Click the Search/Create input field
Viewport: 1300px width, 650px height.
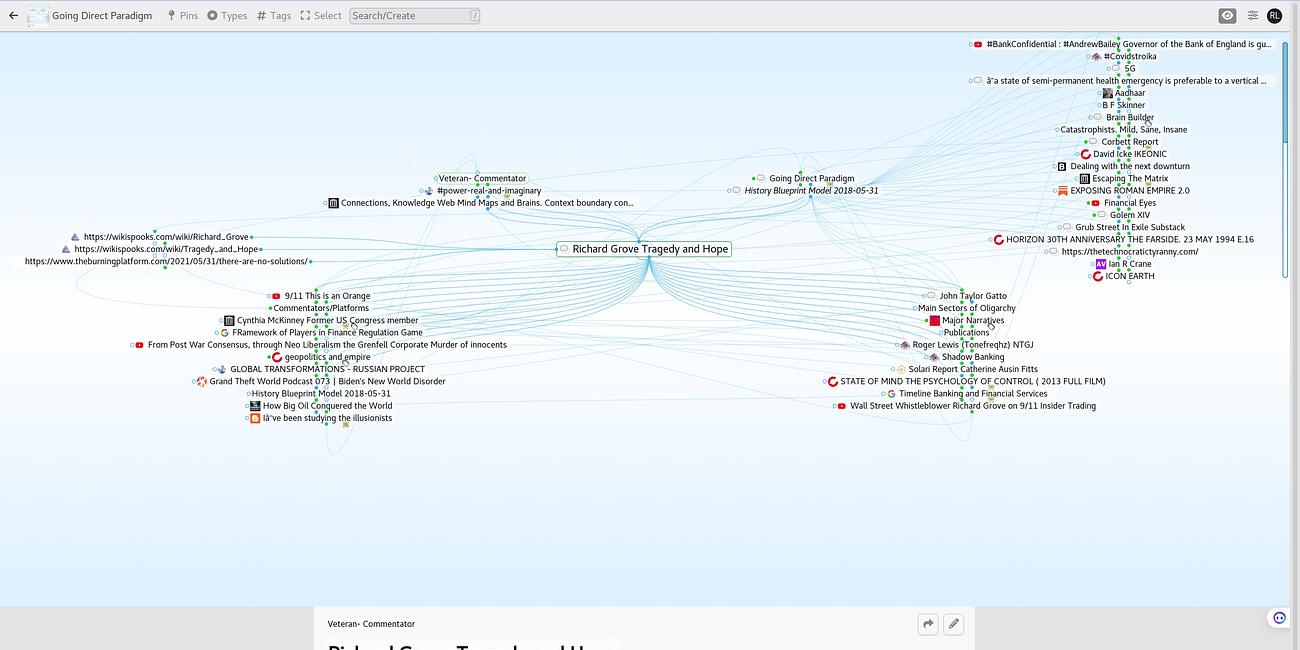pyautogui.click(x=415, y=16)
